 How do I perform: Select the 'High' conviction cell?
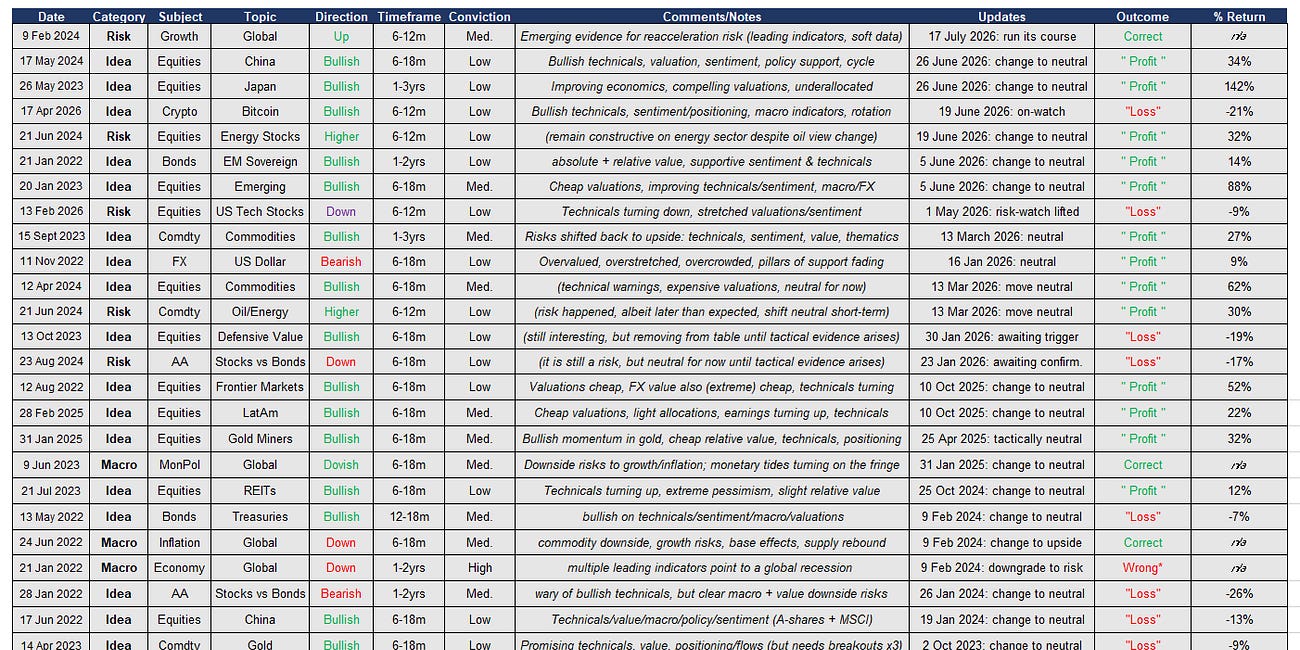(480, 567)
